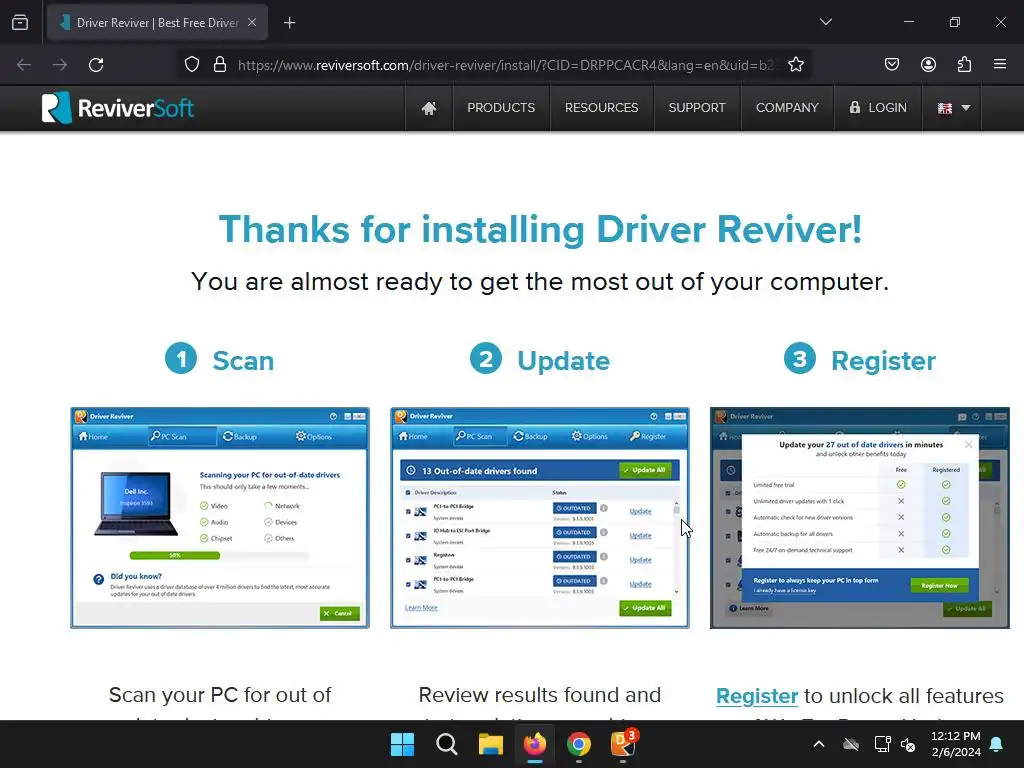This screenshot has width=1024, height=768.
Task: Open Google Chrome from taskbar
Action: [579, 744]
